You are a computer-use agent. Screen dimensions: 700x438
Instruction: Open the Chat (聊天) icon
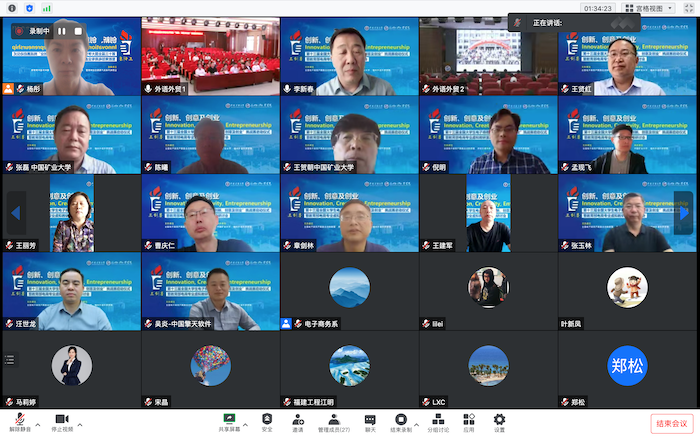pos(370,421)
